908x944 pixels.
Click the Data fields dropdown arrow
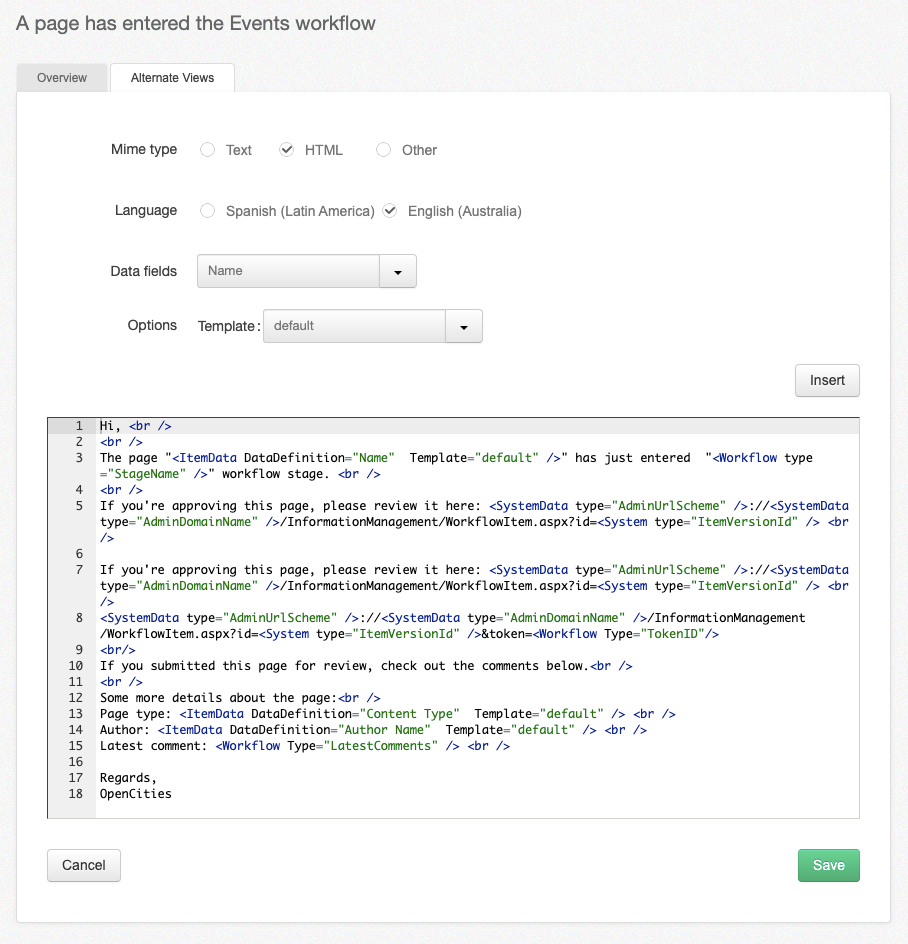pos(399,271)
